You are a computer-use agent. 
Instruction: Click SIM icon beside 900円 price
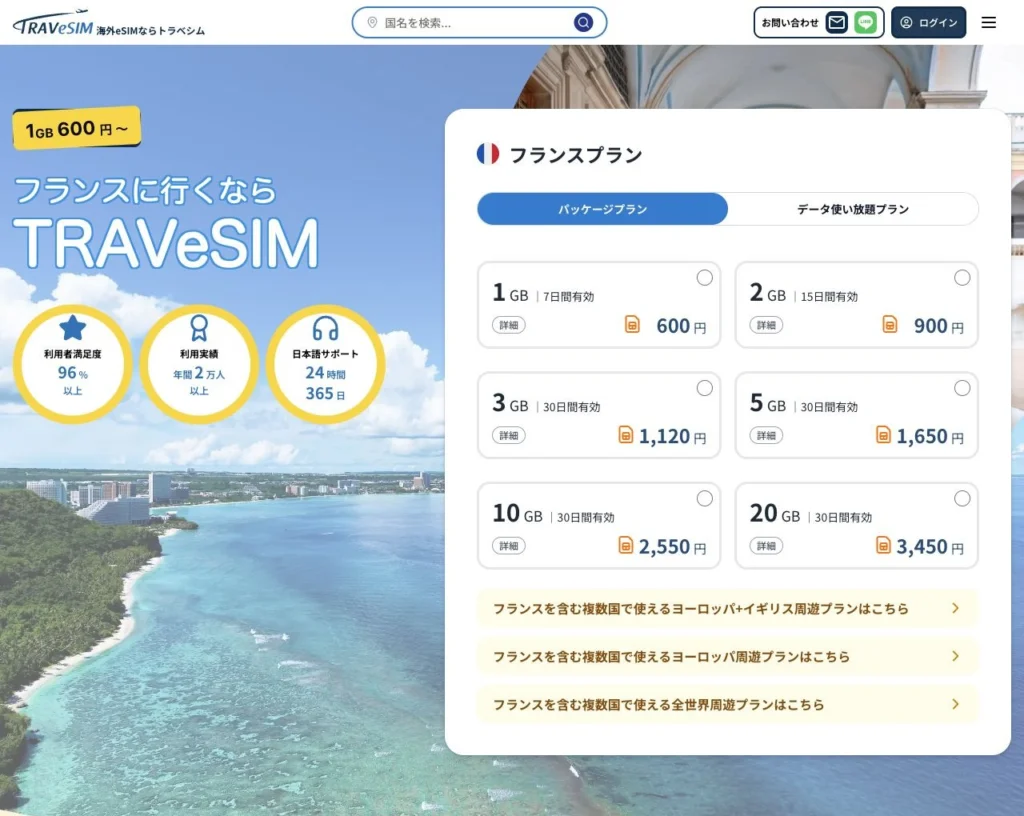889,324
